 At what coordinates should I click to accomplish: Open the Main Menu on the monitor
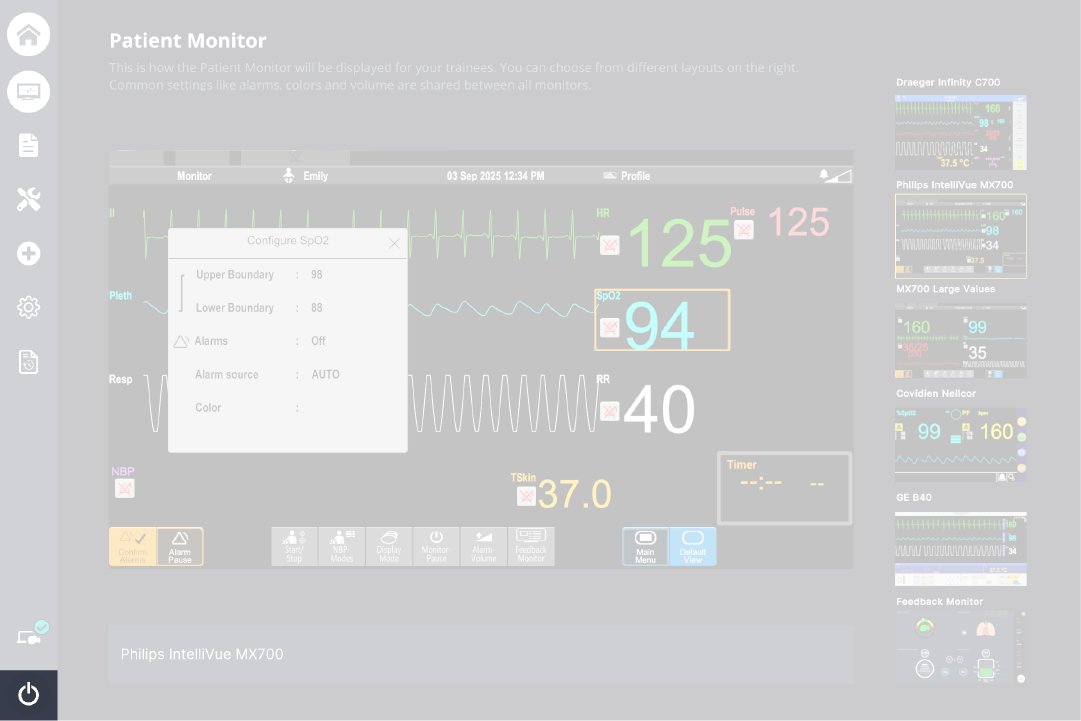[645, 546]
